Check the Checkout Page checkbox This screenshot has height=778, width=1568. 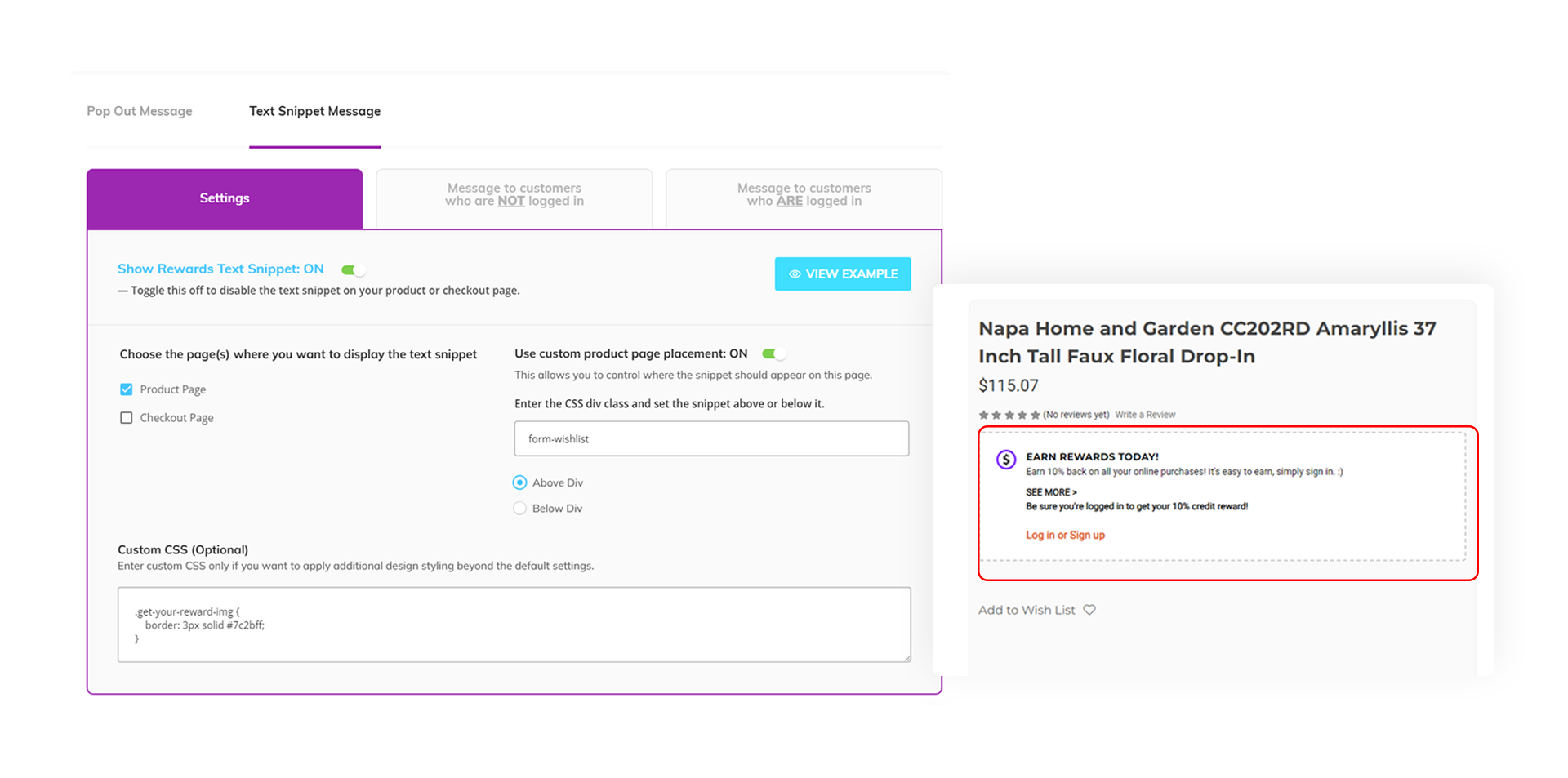[126, 417]
